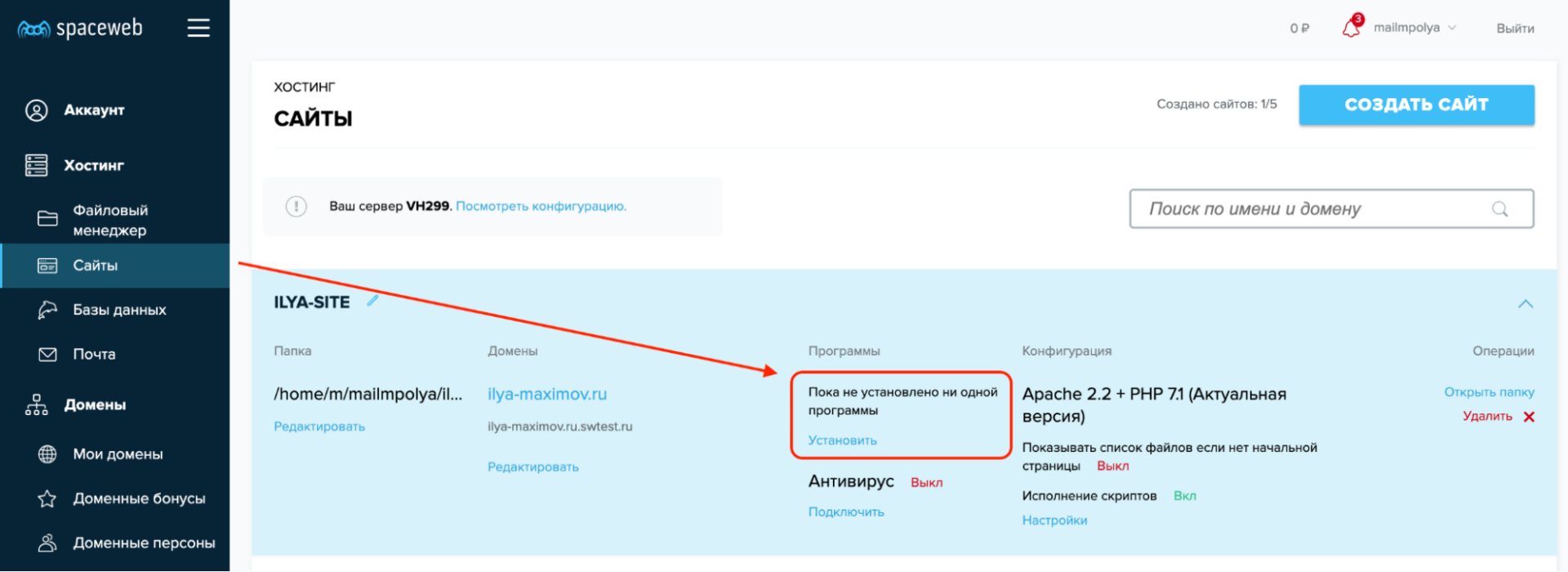Open the notifications bell icon
This screenshot has width=1568, height=572.
[1352, 27]
